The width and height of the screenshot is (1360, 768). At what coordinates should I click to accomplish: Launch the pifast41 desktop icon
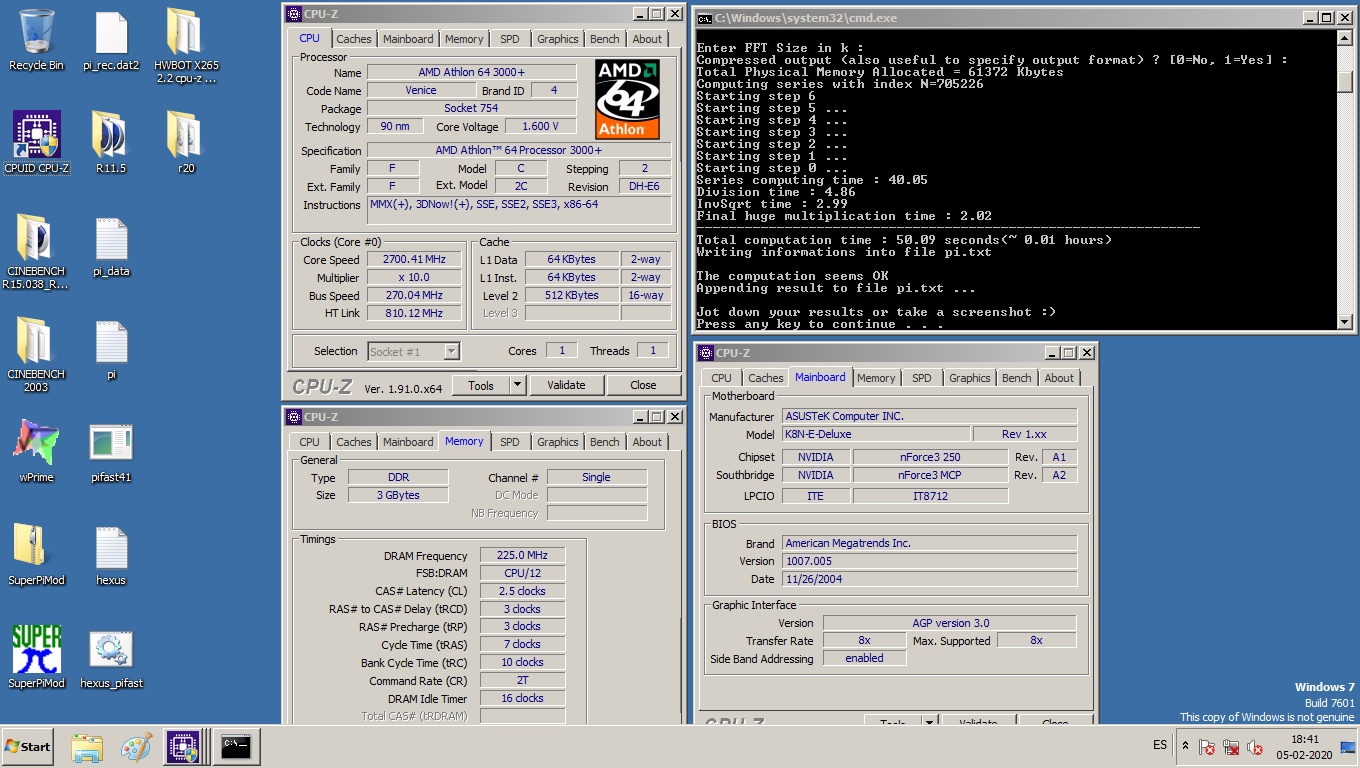coord(111,452)
